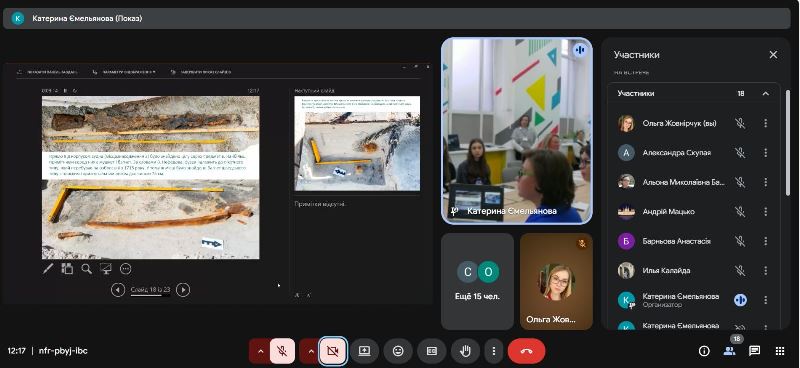Click the zoom into slide magnifier icon
The image size is (800, 368).
tap(87, 268)
